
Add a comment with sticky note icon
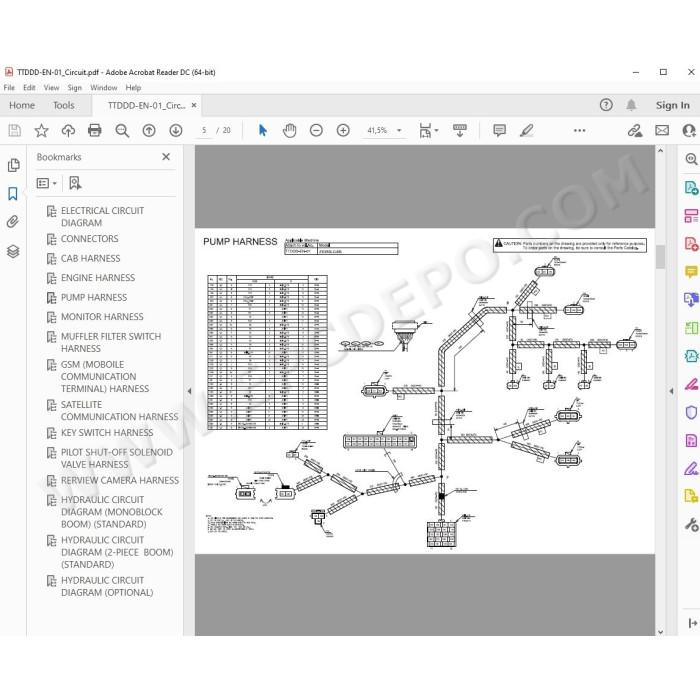pos(499,130)
